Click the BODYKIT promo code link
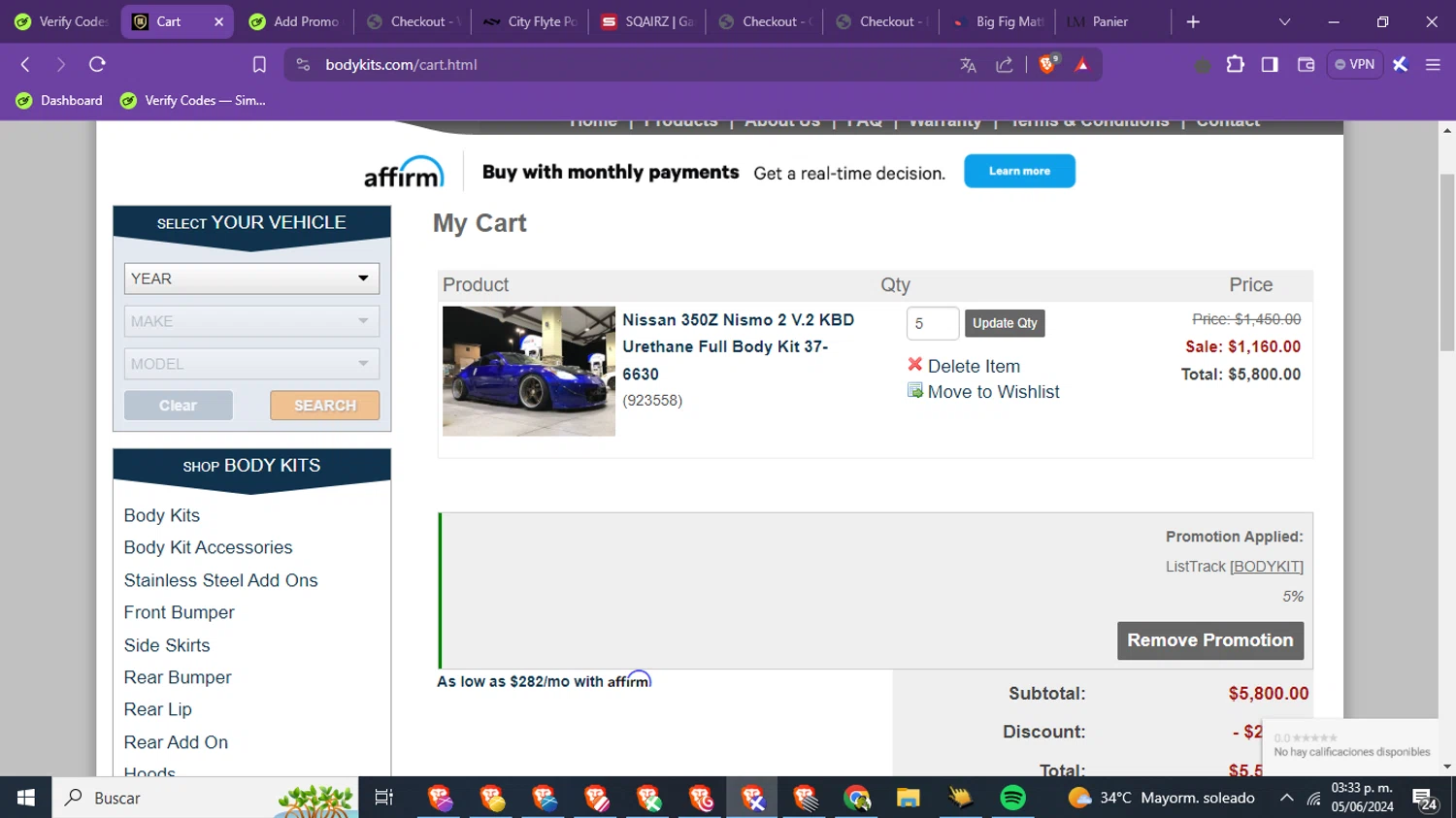1456x818 pixels. tap(1267, 567)
